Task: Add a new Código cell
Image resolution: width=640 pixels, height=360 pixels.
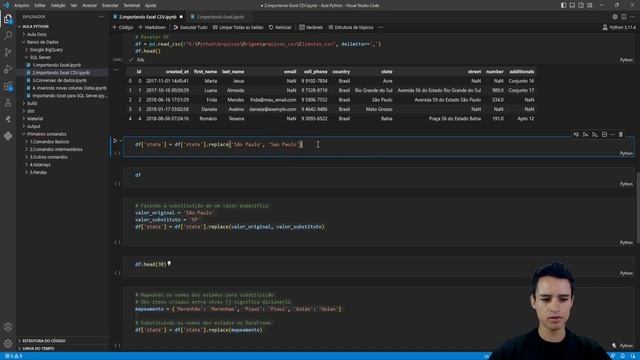Action: click(x=122, y=27)
